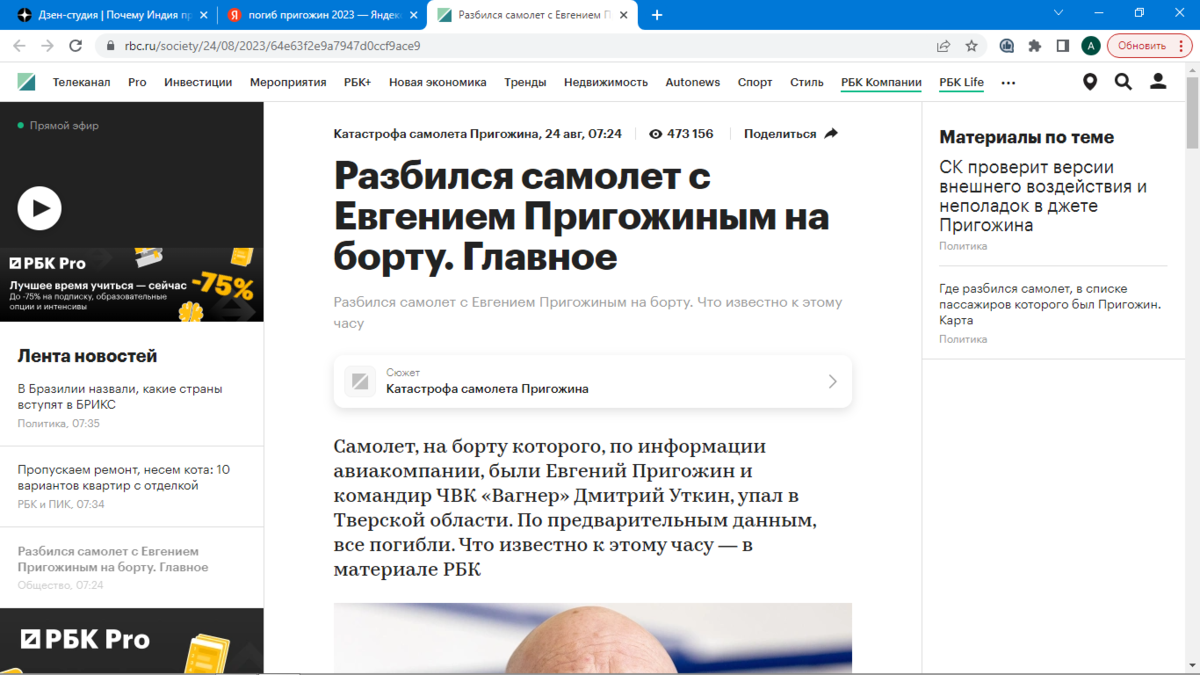Open the tab search chevron
Viewport: 1200px width, 675px height.
coord(1059,13)
